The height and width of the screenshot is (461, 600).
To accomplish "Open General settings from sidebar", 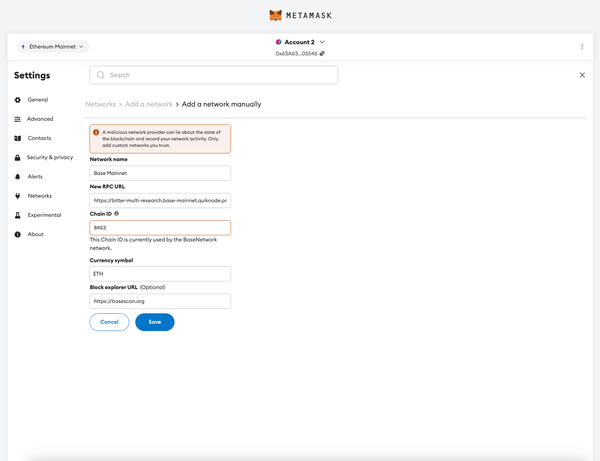I will (x=38, y=100).
